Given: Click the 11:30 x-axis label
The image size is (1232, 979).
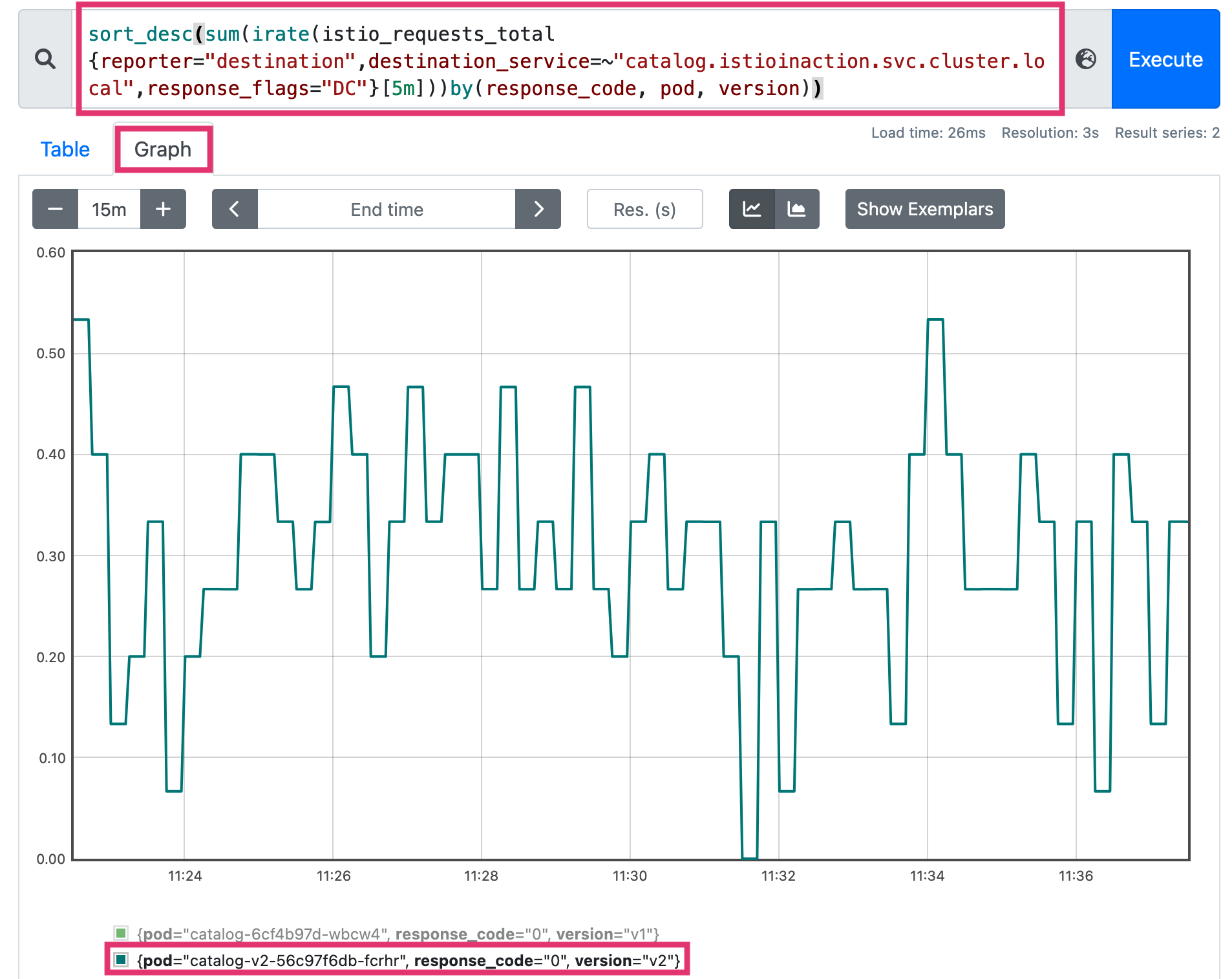Looking at the screenshot, I should 630,876.
